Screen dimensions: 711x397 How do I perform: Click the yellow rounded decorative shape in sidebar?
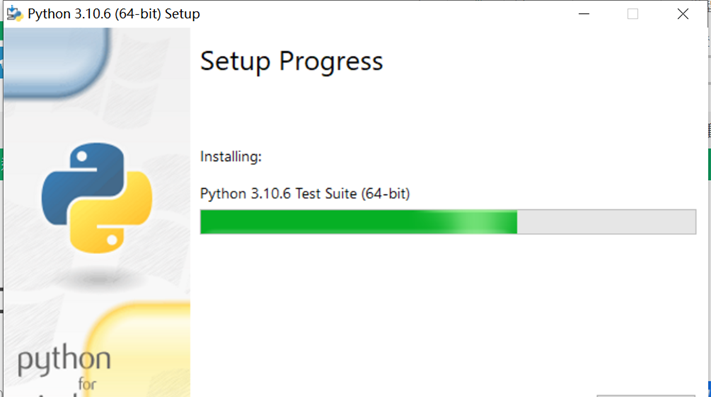pos(138,350)
